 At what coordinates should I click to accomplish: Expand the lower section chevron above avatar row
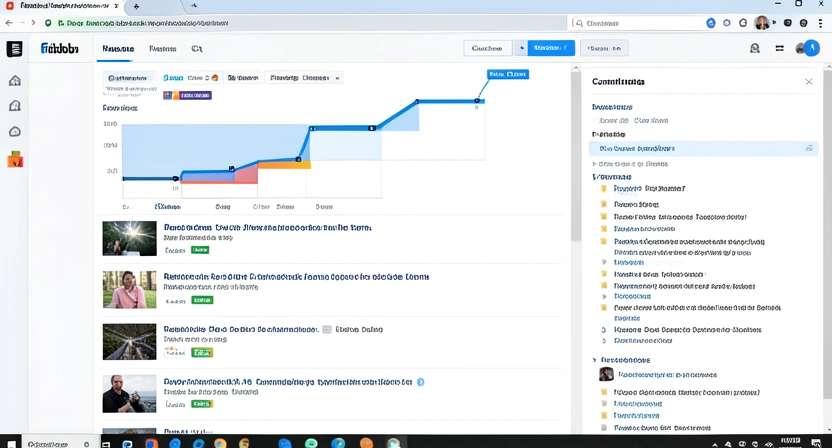tap(595, 360)
